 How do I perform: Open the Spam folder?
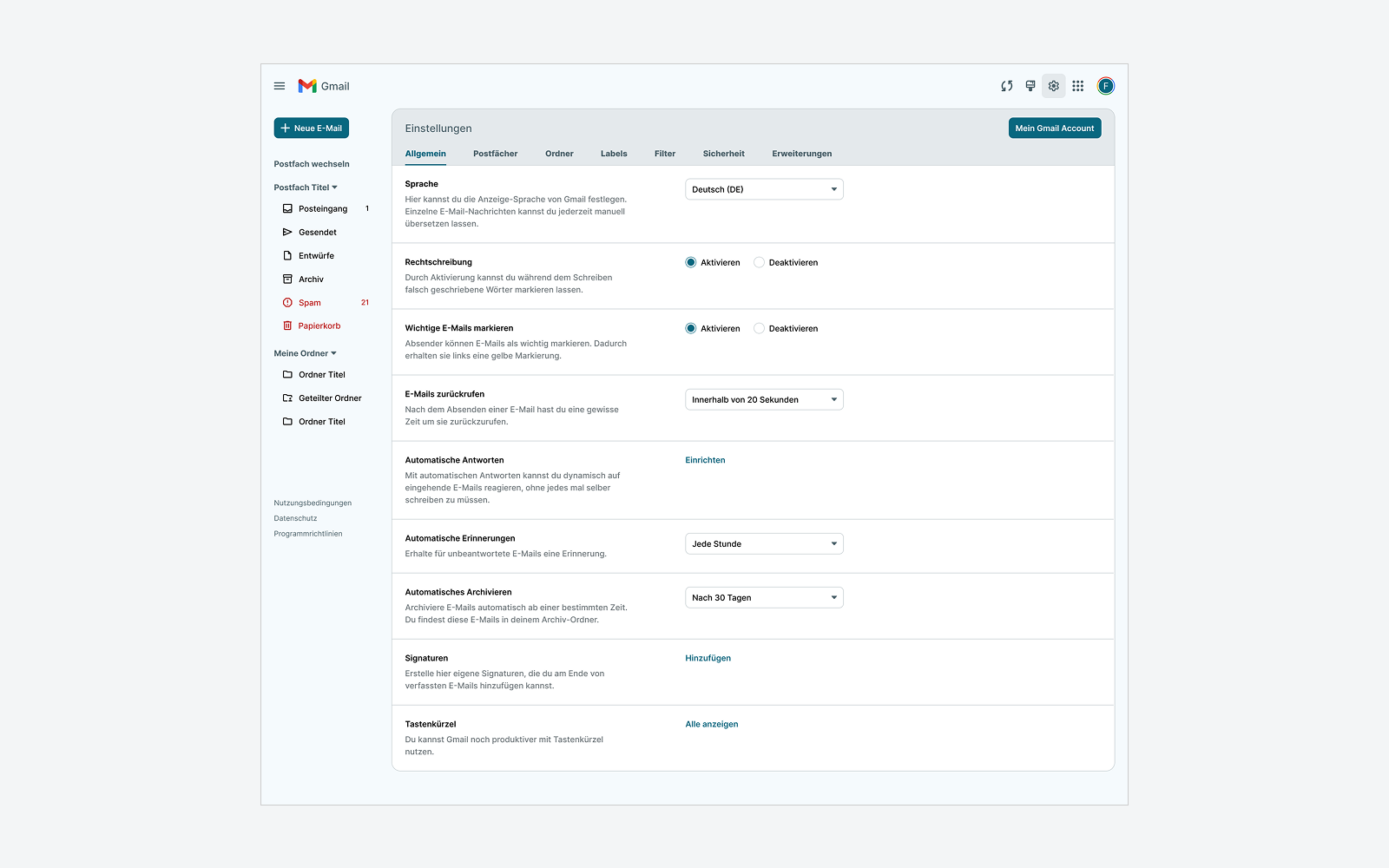pos(310,302)
